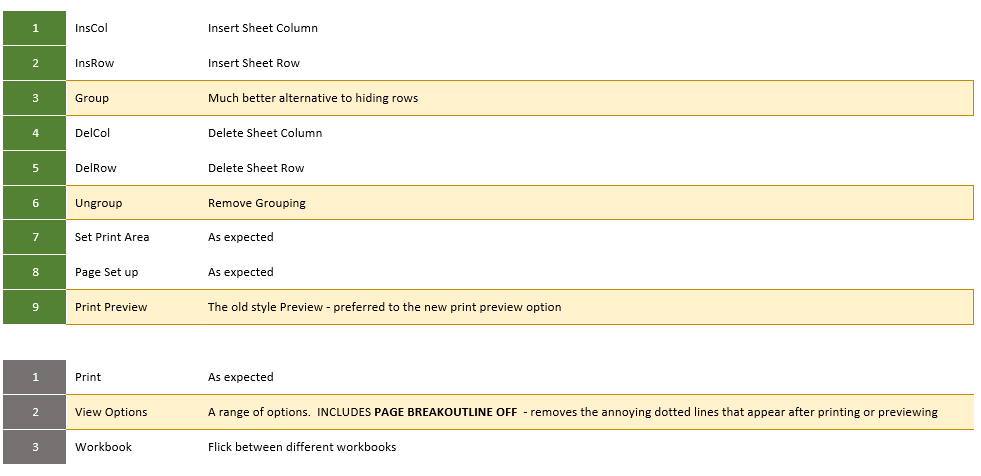Click 'Flick between different workbooks' text
This screenshot has height=476, width=981.
tap(302, 447)
